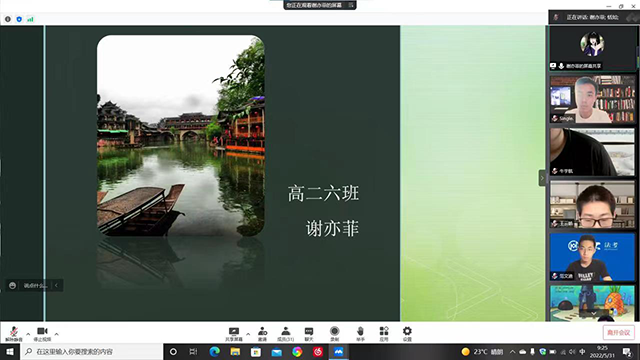This screenshot has width=640, height=360.
Task: Click the screen viewing notification banner
Action: (314, 5)
